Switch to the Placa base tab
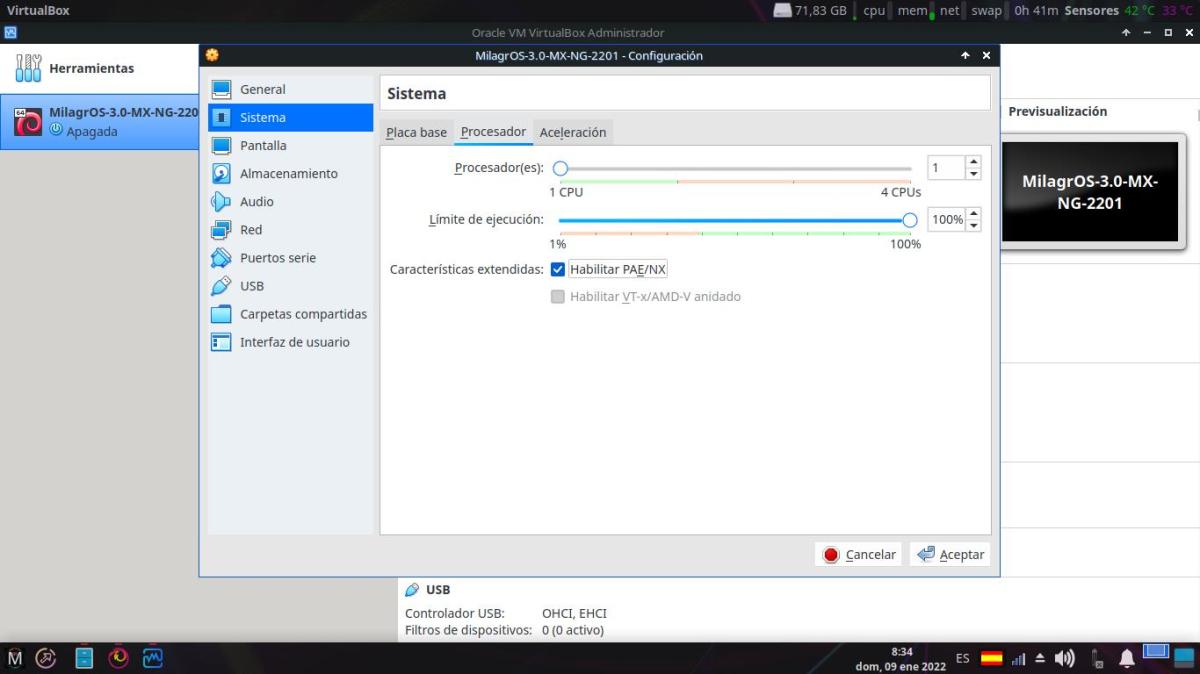1200x674 pixels. [416, 132]
